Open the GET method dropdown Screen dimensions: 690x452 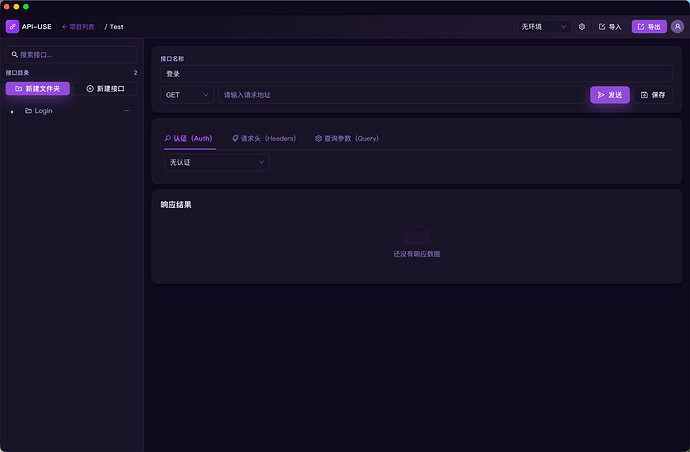point(187,95)
